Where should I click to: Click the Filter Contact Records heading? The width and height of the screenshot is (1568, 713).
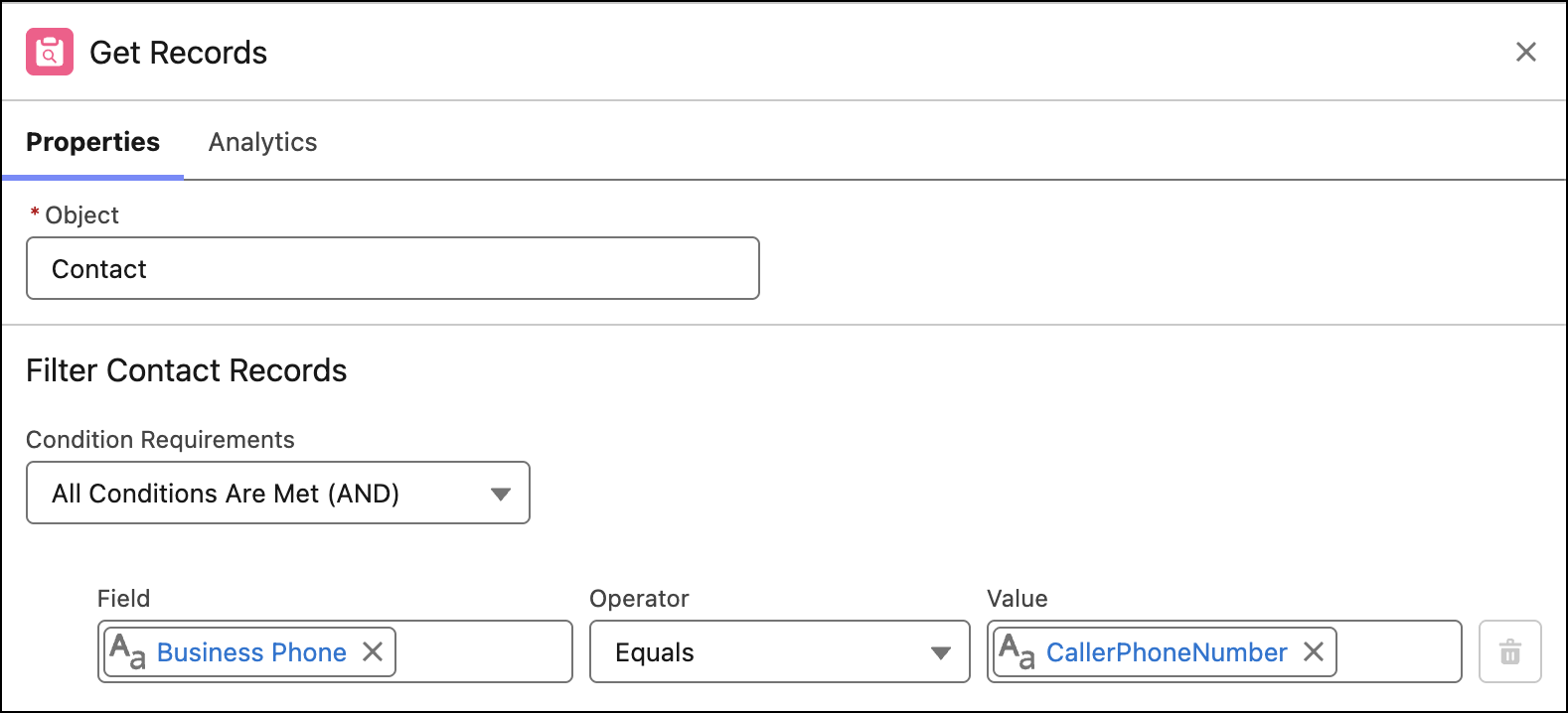[187, 370]
